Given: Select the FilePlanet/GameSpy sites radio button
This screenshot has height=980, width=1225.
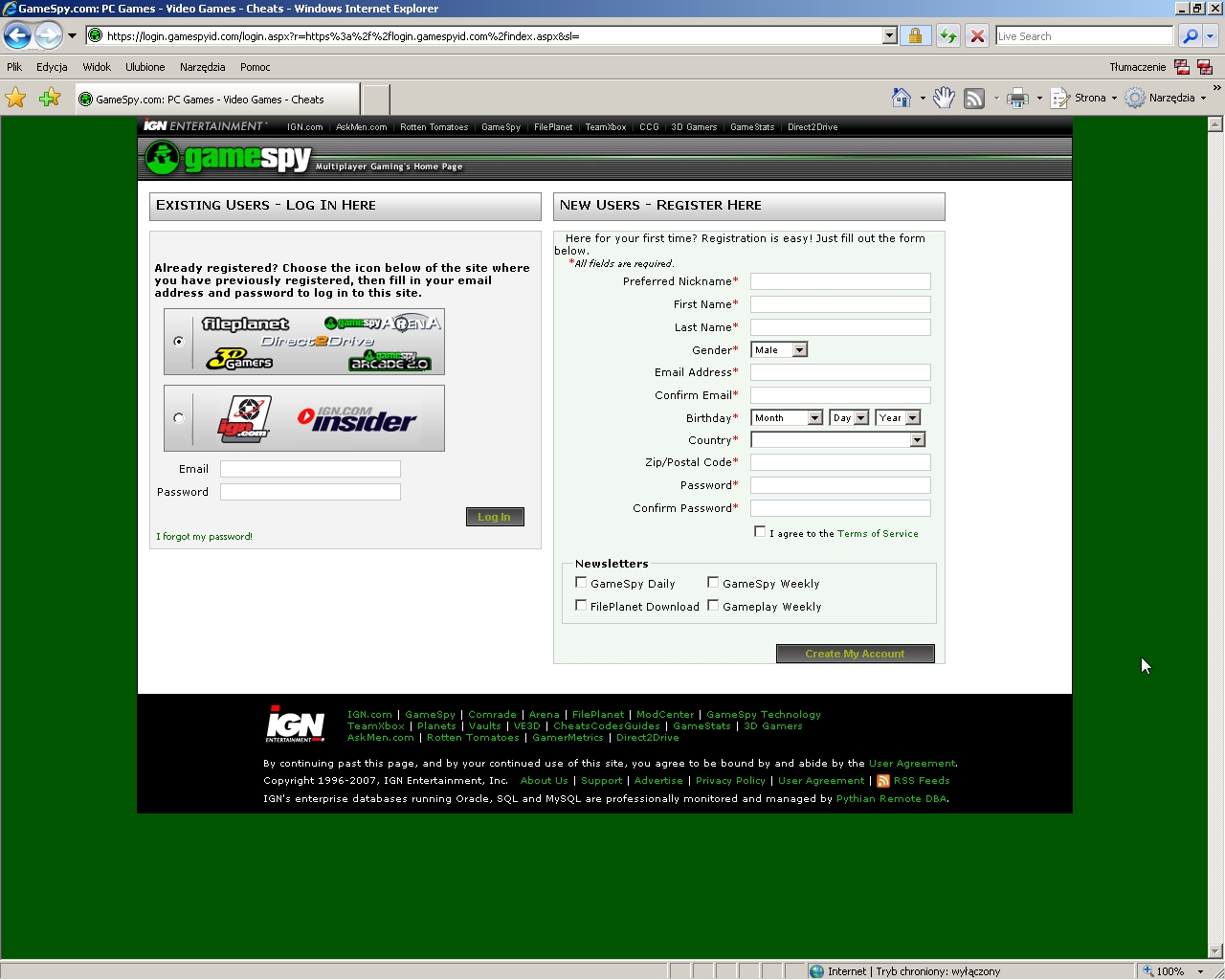Looking at the screenshot, I should point(179,342).
